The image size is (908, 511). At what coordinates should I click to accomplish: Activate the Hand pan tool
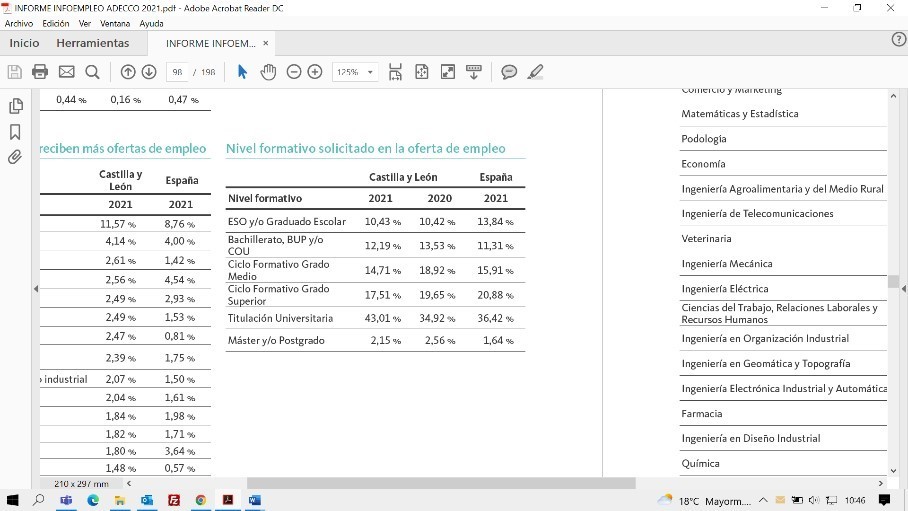[268, 72]
